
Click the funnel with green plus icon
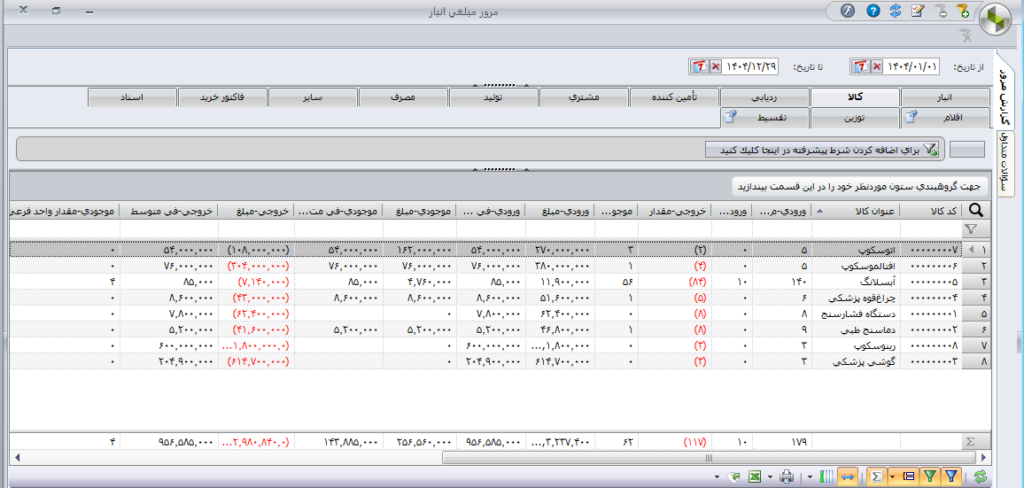[963, 10]
